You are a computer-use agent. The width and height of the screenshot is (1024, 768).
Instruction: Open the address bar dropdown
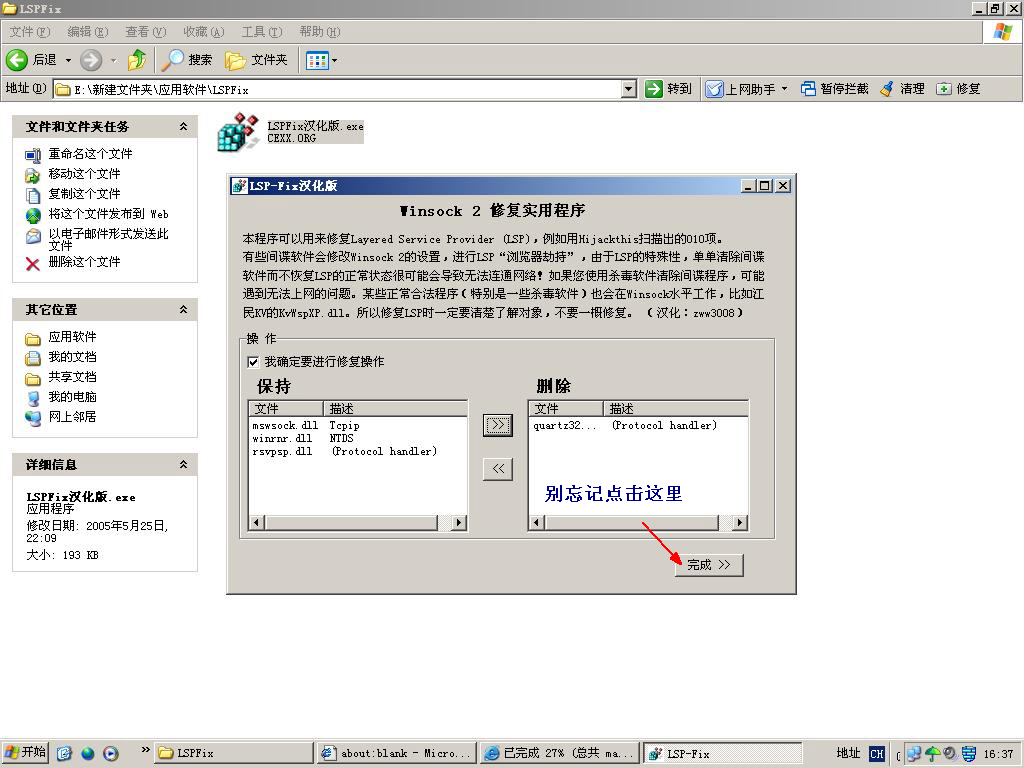pyautogui.click(x=628, y=89)
